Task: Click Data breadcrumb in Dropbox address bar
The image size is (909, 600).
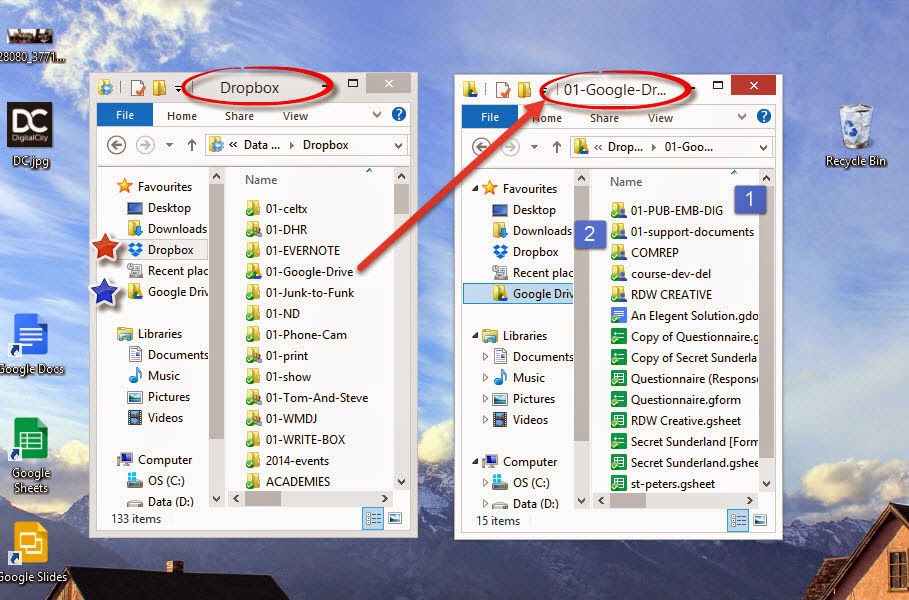Action: tap(261, 145)
